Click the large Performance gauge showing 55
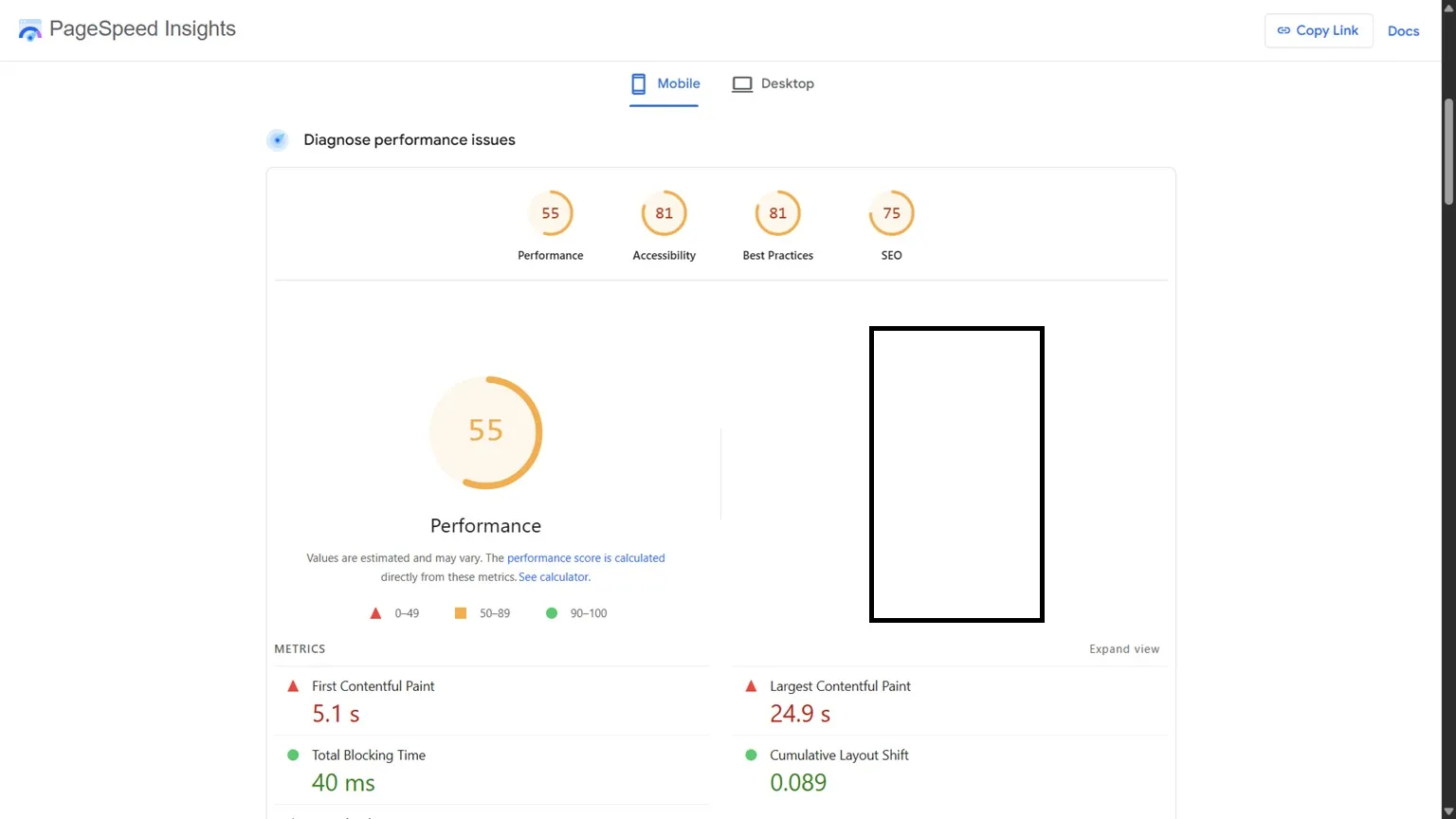The height and width of the screenshot is (819, 1456). tap(486, 432)
